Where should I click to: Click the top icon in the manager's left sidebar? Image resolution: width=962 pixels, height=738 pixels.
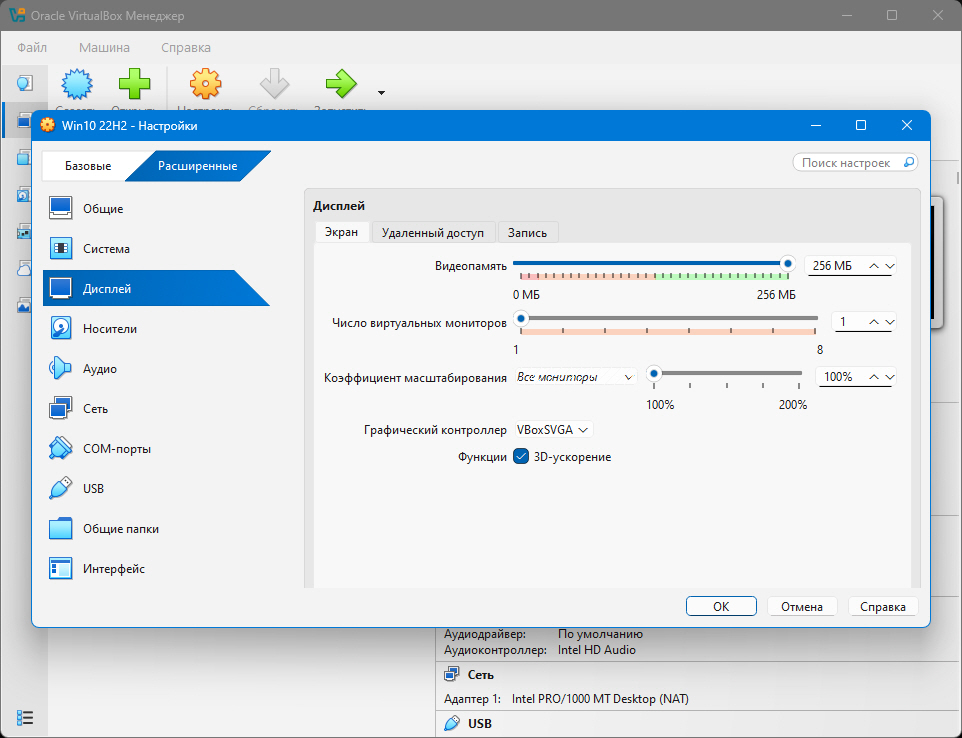[x=24, y=83]
